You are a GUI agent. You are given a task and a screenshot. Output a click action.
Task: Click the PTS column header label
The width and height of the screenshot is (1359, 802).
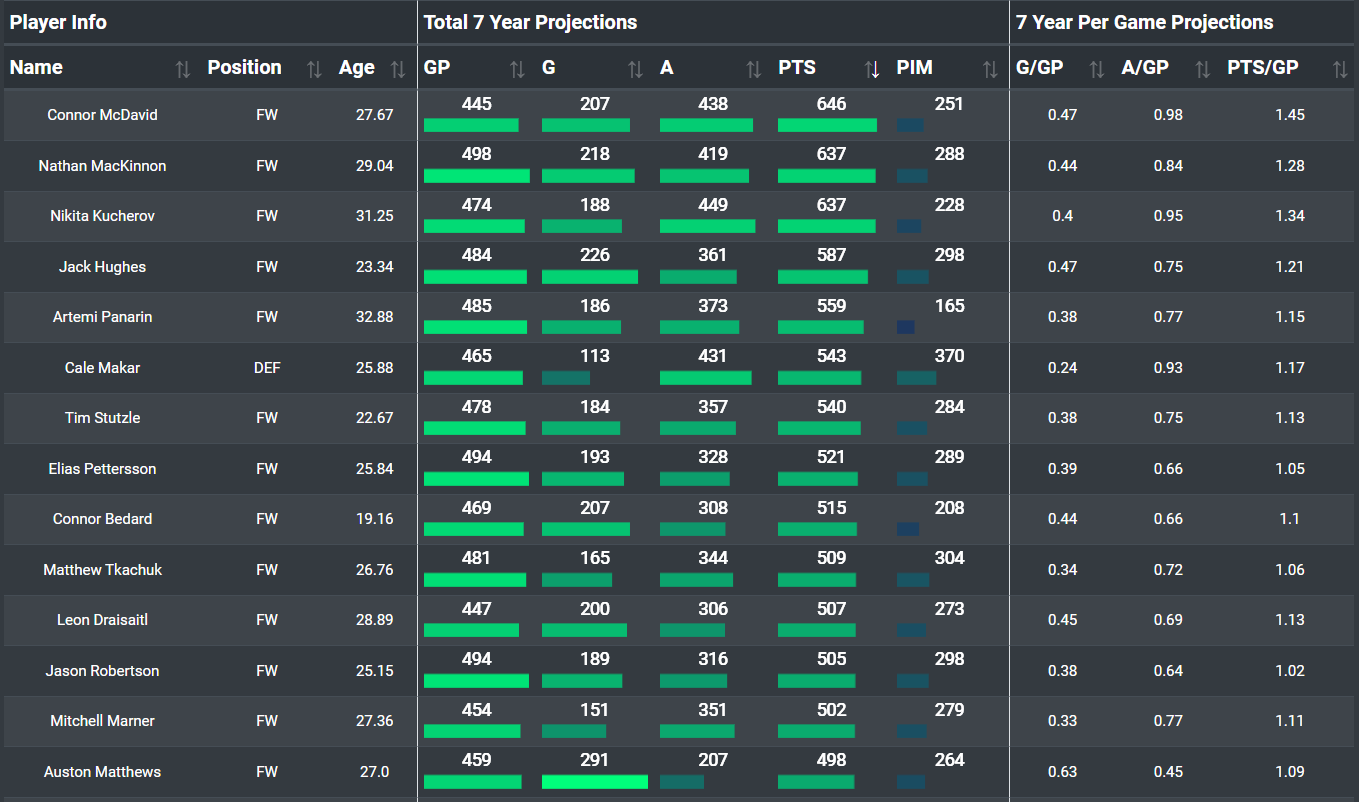tap(797, 67)
